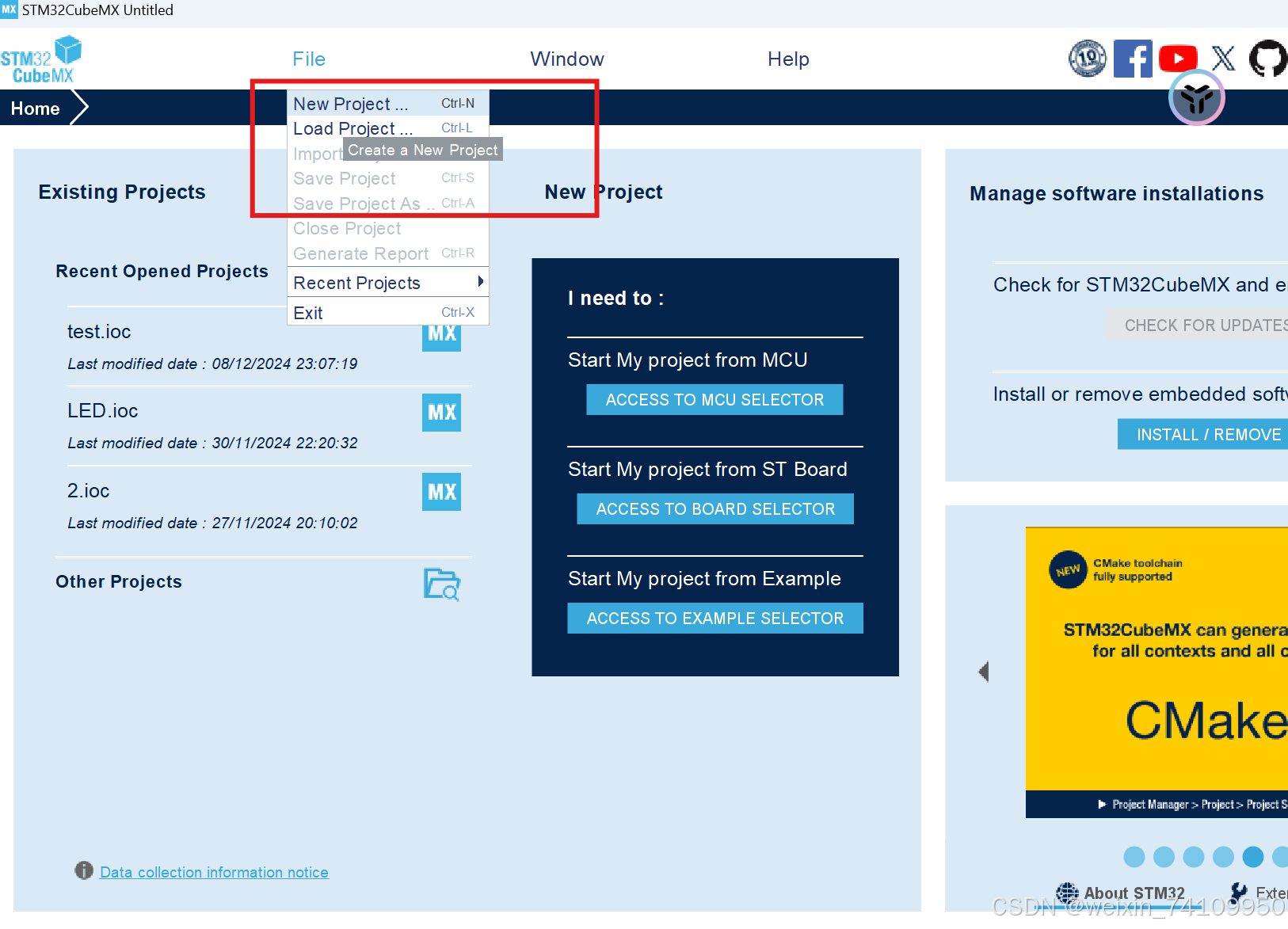Screen dimensions: 1288x929
Task: Click 2.ioc last modified date line
Action: click(x=212, y=523)
